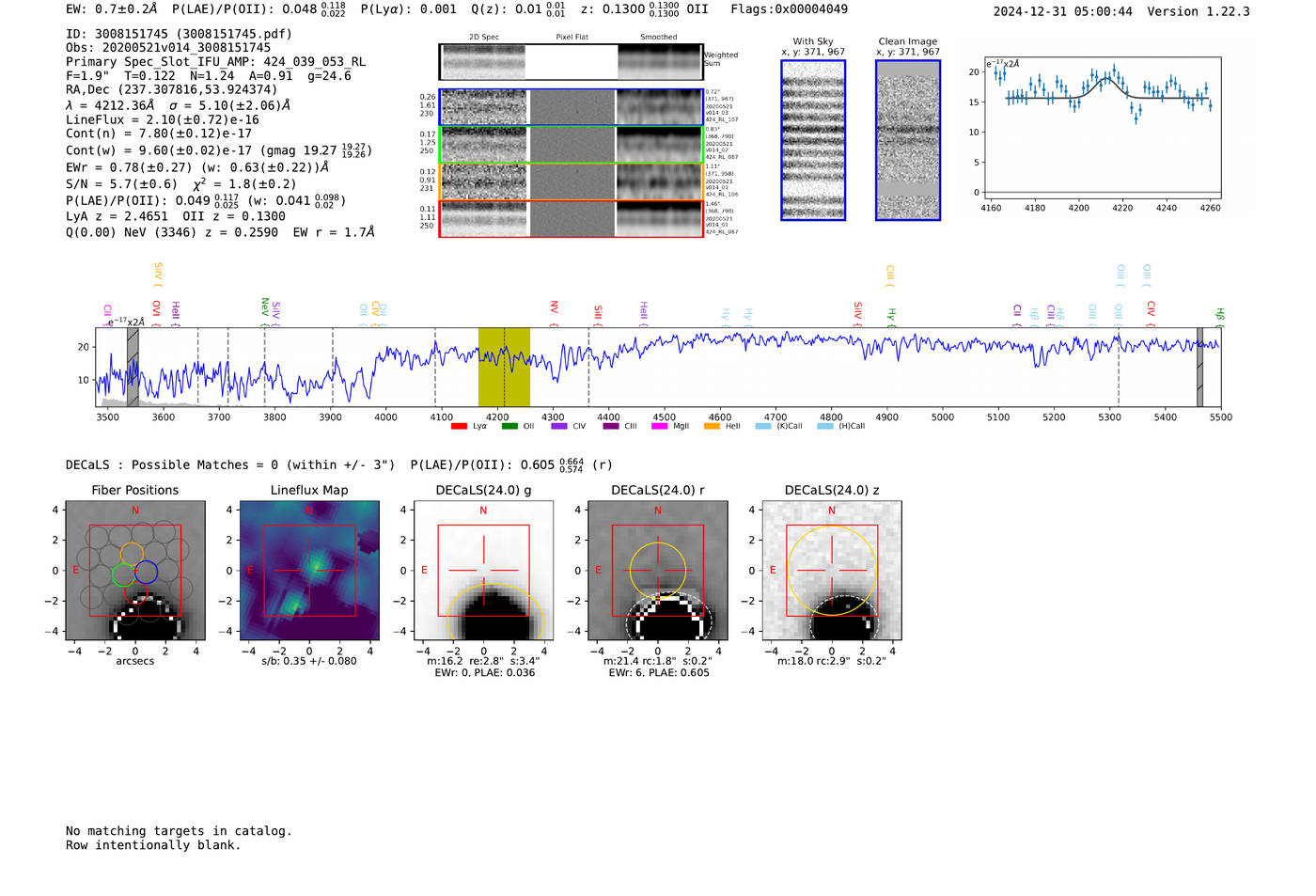The image size is (1316, 896).
Task: Click the s/b: 0.35 +/- 0.080 caption
Action: click(x=309, y=661)
